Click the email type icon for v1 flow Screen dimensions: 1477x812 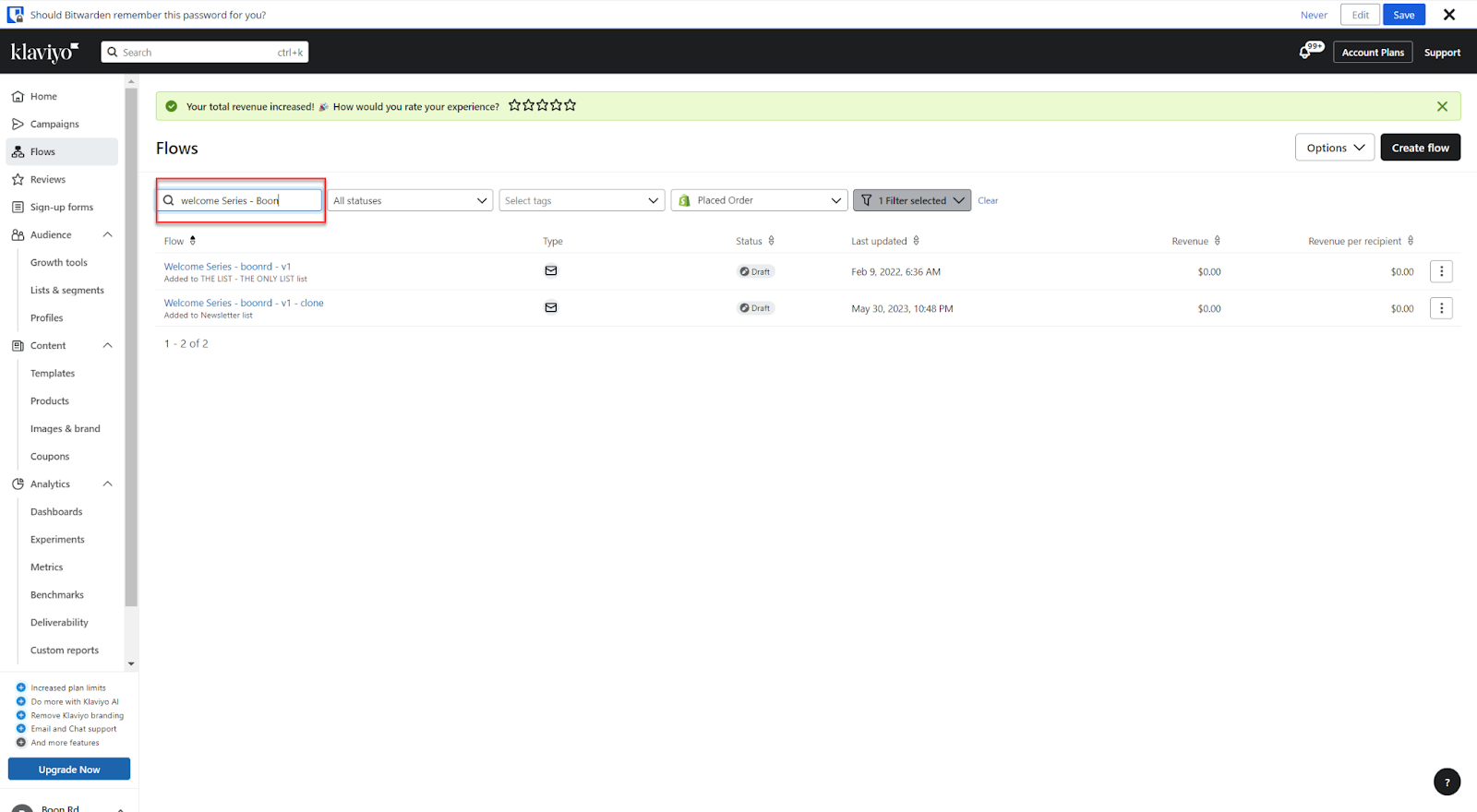[551, 271]
